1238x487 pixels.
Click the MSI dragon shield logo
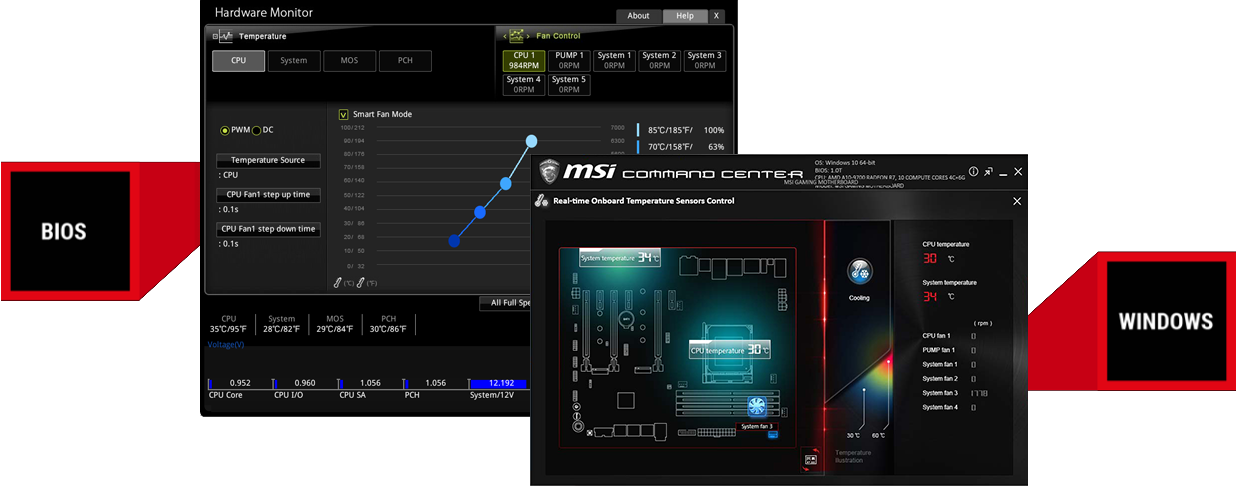pos(548,171)
